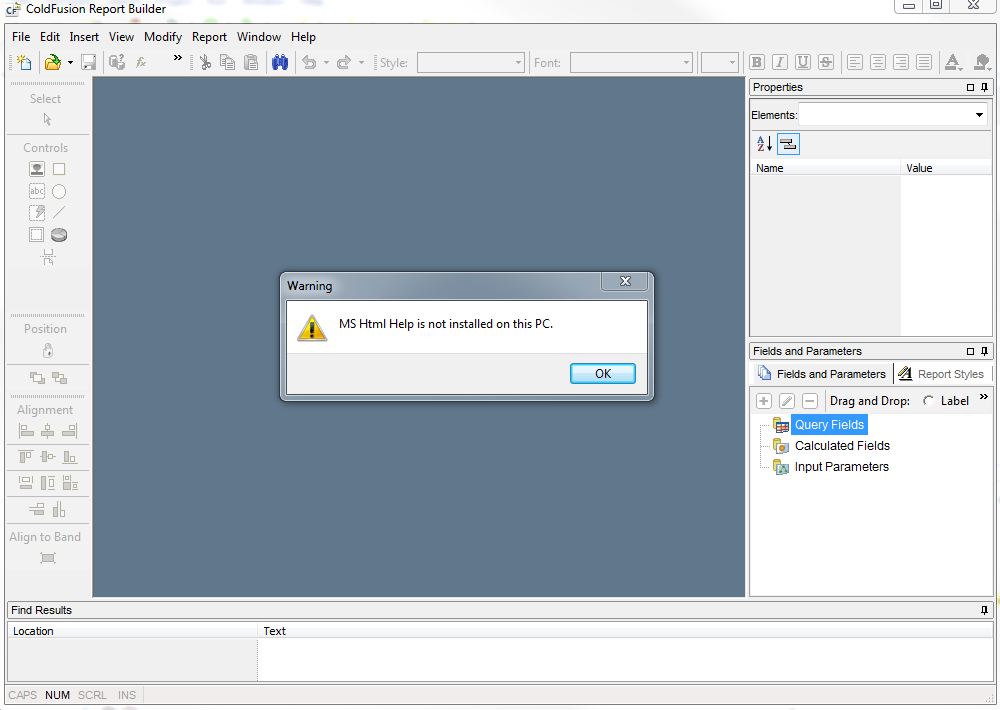Maximize the Properties panel
This screenshot has height=710, width=1000.
[971, 87]
